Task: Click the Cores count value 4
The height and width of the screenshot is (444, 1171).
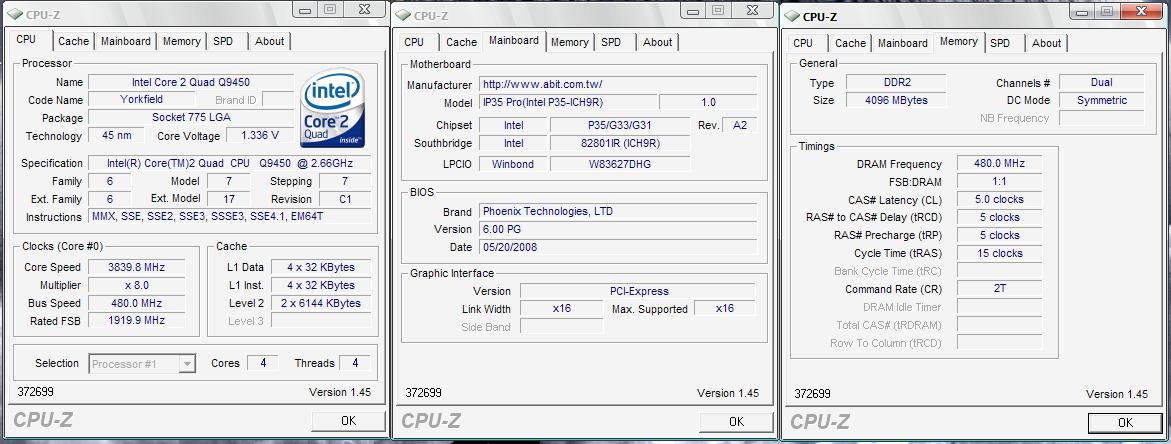Action: (x=263, y=363)
